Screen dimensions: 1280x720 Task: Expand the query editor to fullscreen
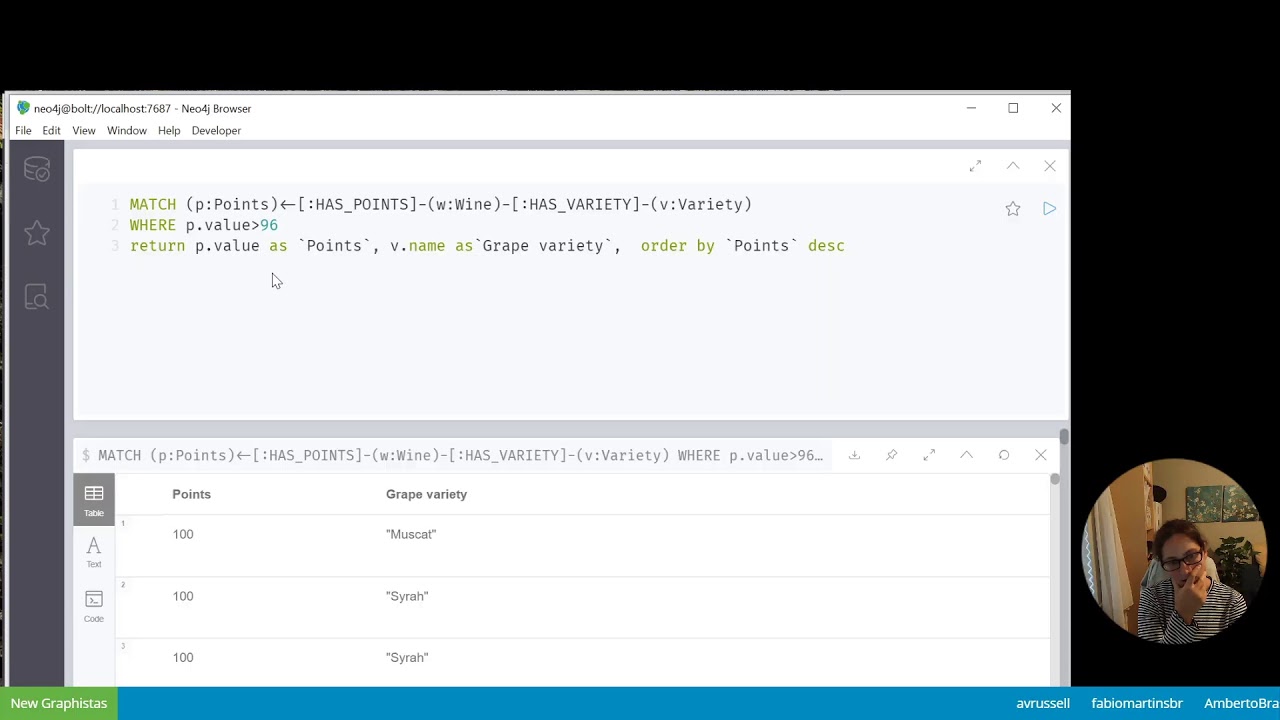(x=975, y=166)
